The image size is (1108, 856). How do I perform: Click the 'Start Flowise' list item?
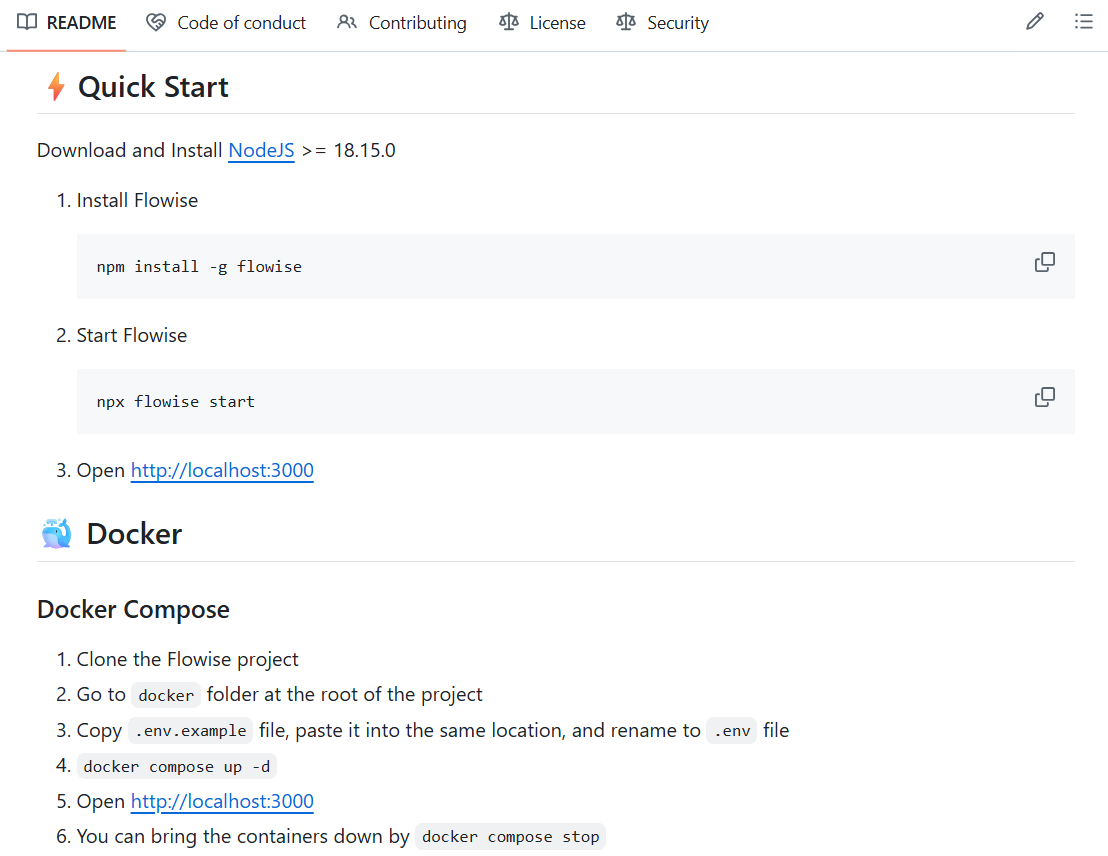click(x=131, y=335)
